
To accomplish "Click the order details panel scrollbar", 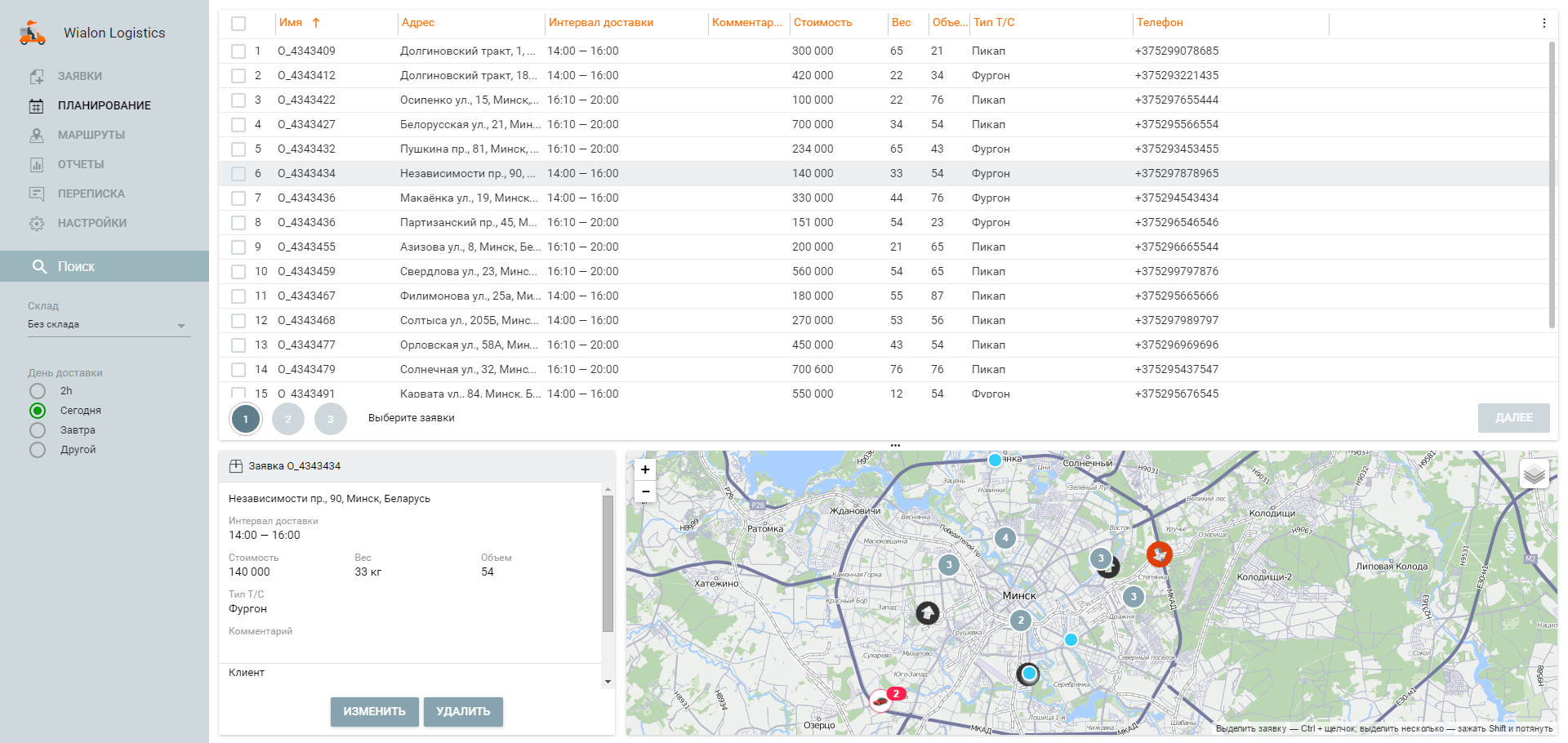I will pos(608,563).
